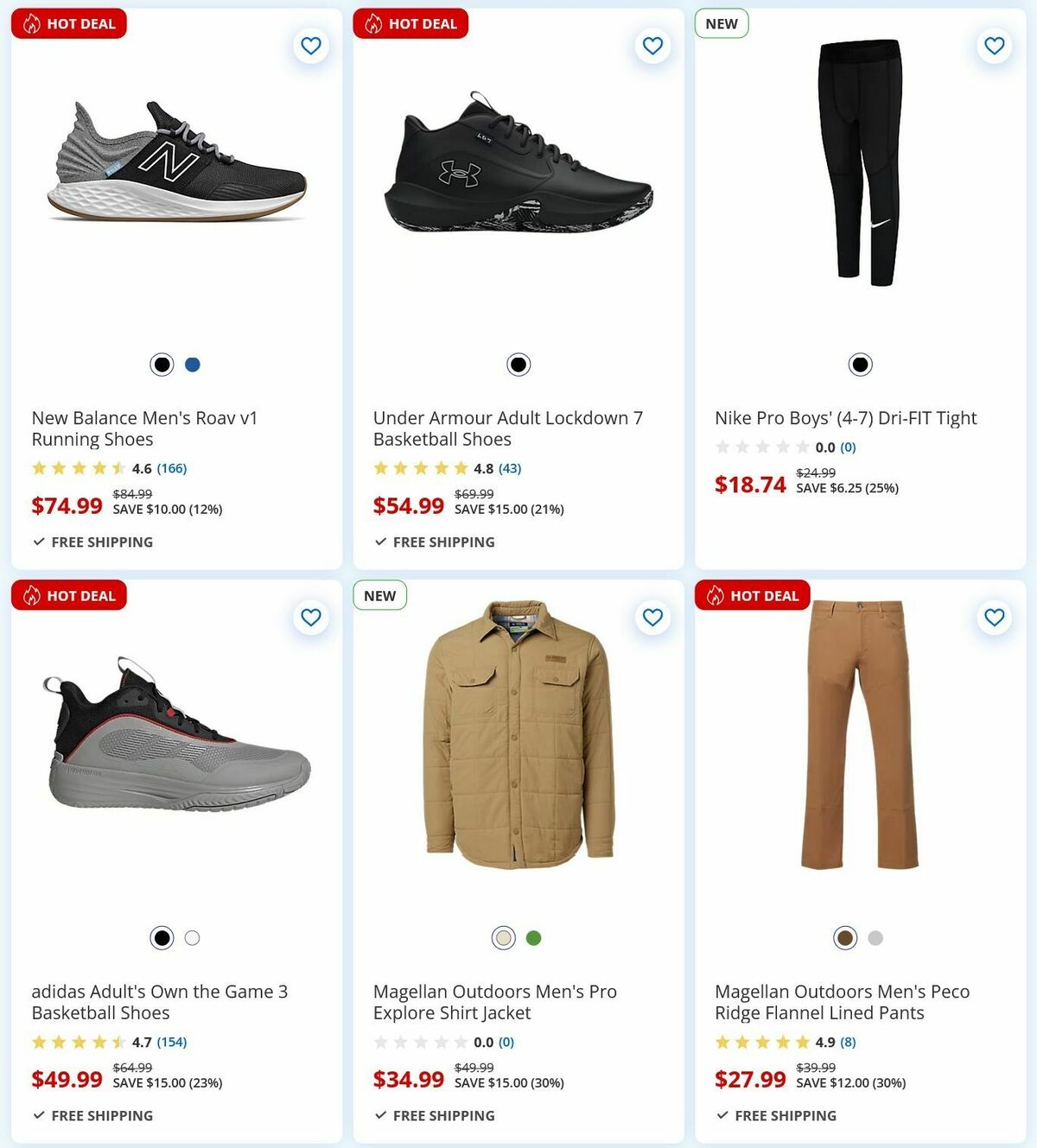Click the heart on Nike Pro Dri-FIT Tight
Image resolution: width=1037 pixels, height=1148 pixels.
coord(992,46)
